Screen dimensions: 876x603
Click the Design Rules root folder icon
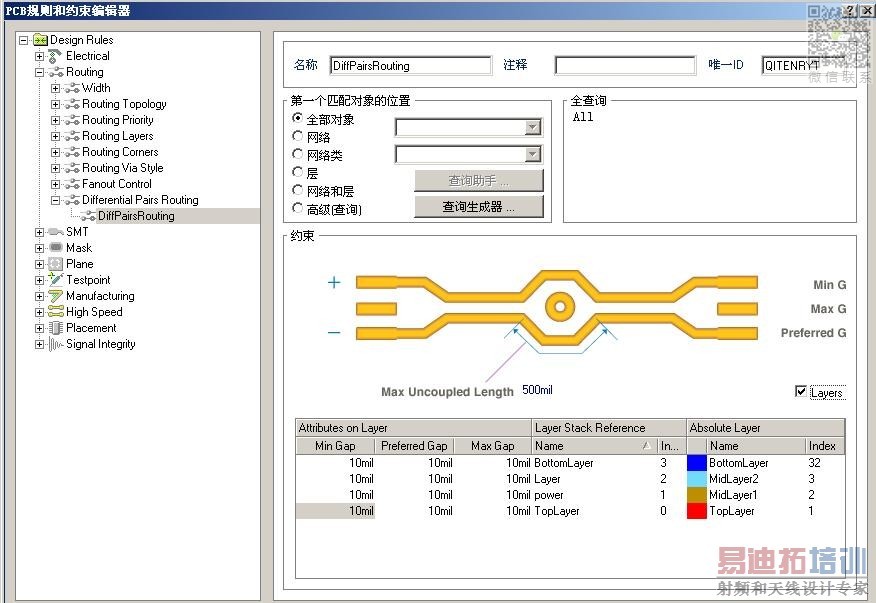[x=40, y=40]
